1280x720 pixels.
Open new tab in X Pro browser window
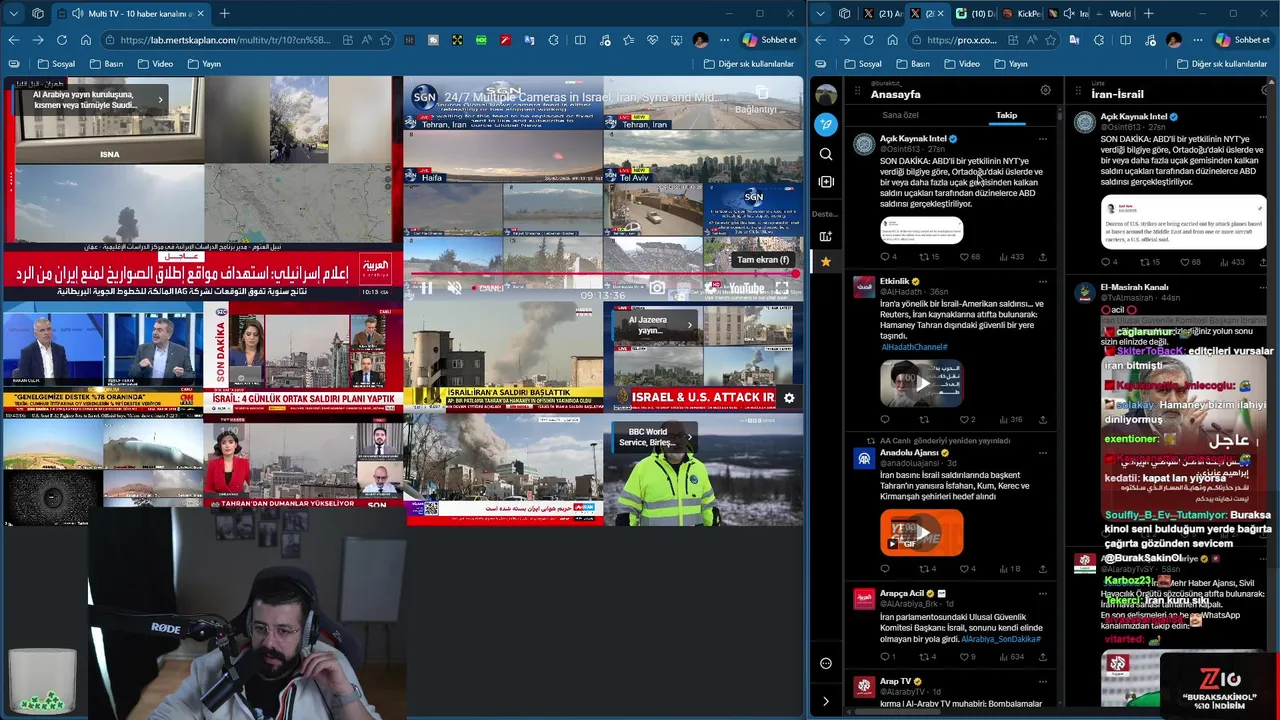point(1148,14)
